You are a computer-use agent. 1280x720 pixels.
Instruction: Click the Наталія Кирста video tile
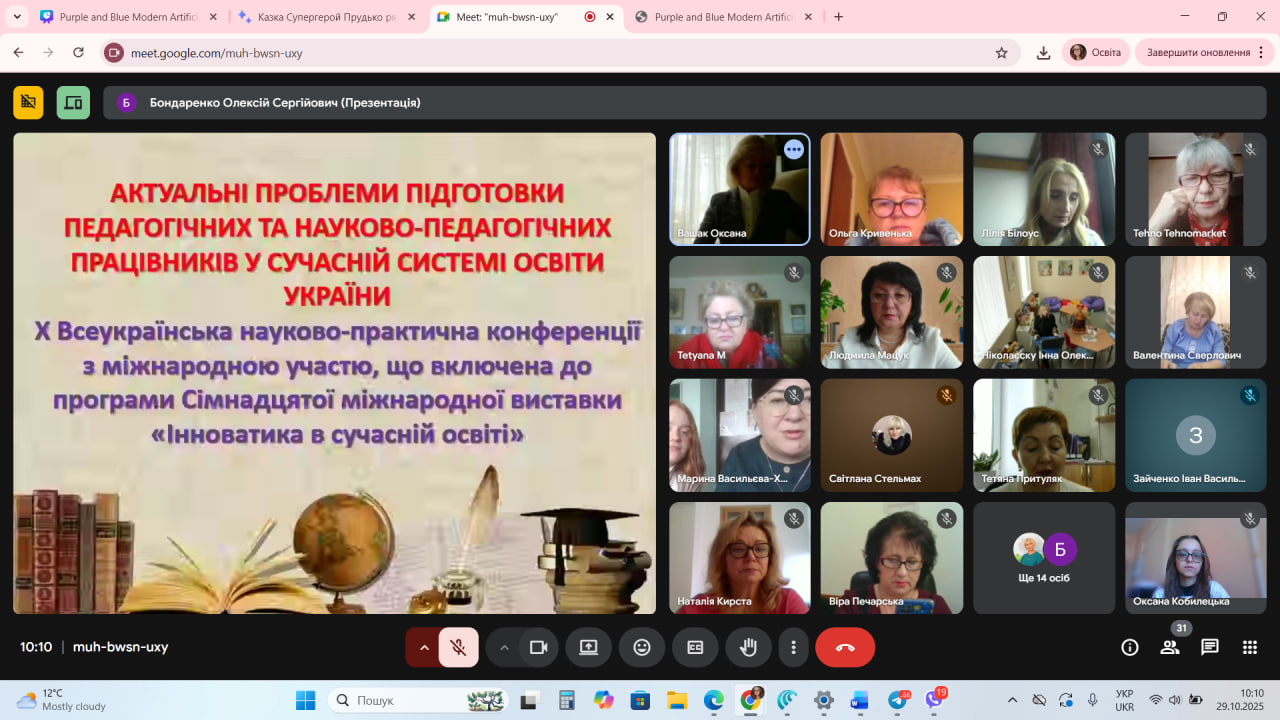pos(740,558)
